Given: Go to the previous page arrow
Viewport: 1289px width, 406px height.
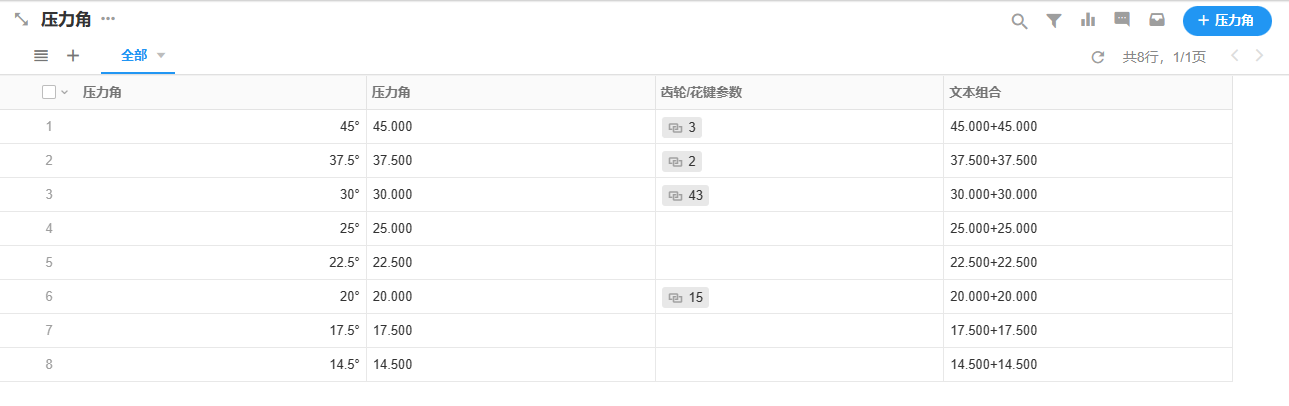Looking at the screenshot, I should pyautogui.click(x=1234, y=56).
